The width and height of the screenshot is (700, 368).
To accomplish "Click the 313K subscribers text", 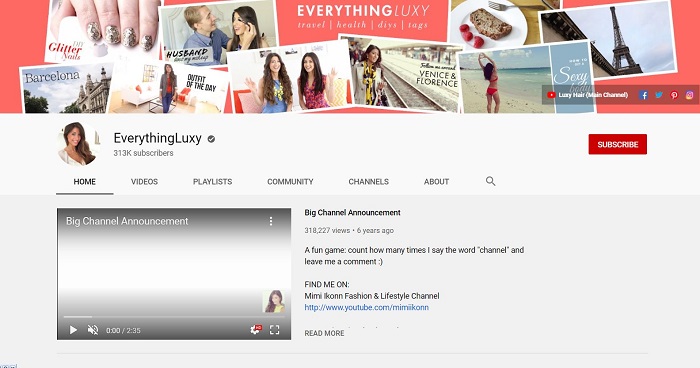I will pos(143,153).
